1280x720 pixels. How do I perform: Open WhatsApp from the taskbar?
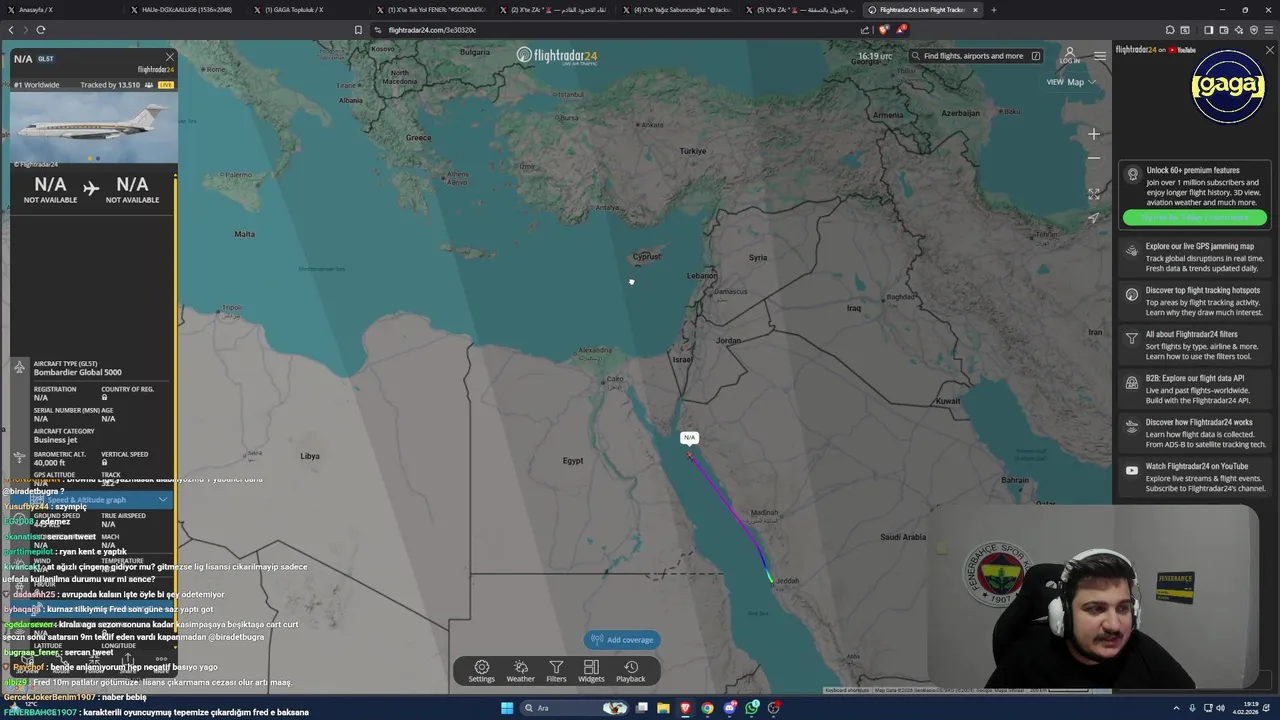click(x=752, y=708)
